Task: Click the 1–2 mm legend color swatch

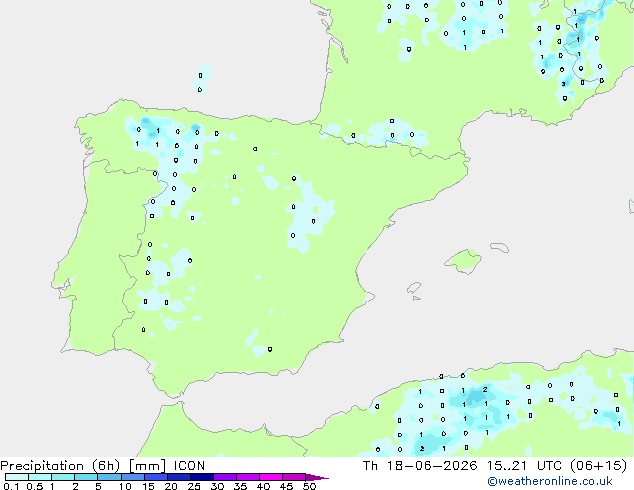Action: [63, 477]
